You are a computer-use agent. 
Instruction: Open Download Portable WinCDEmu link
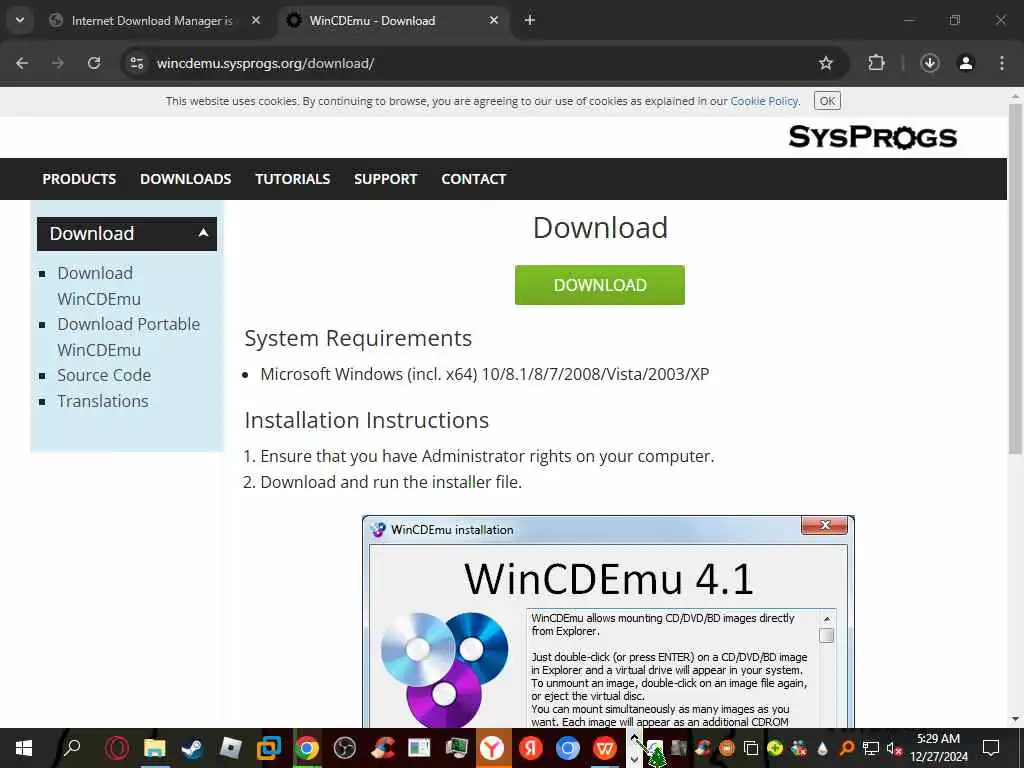coord(128,337)
